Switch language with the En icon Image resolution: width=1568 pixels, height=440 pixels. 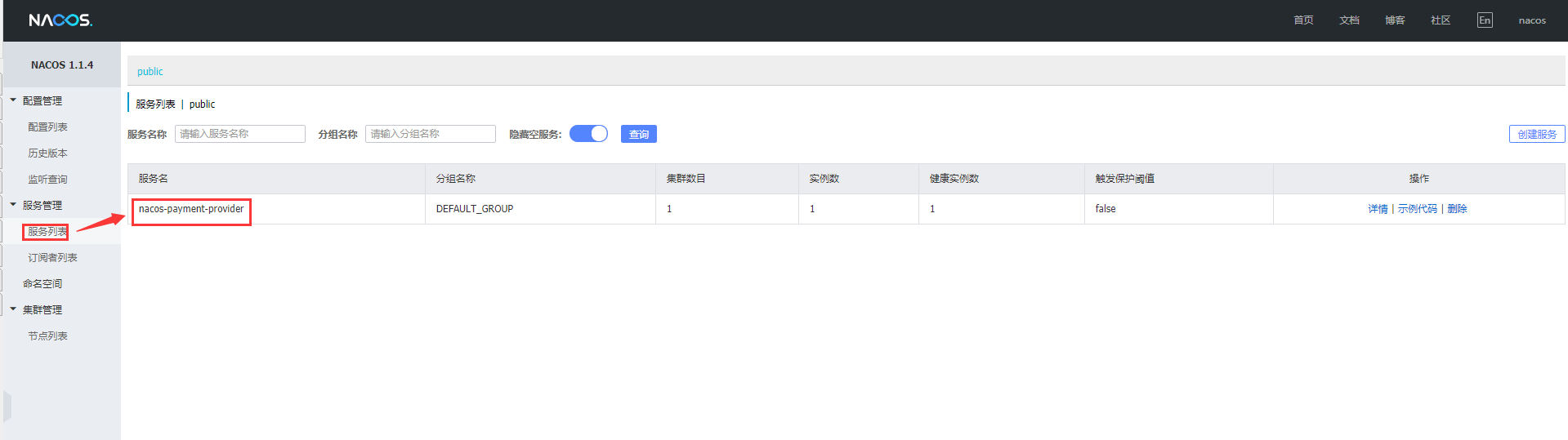point(1485,20)
